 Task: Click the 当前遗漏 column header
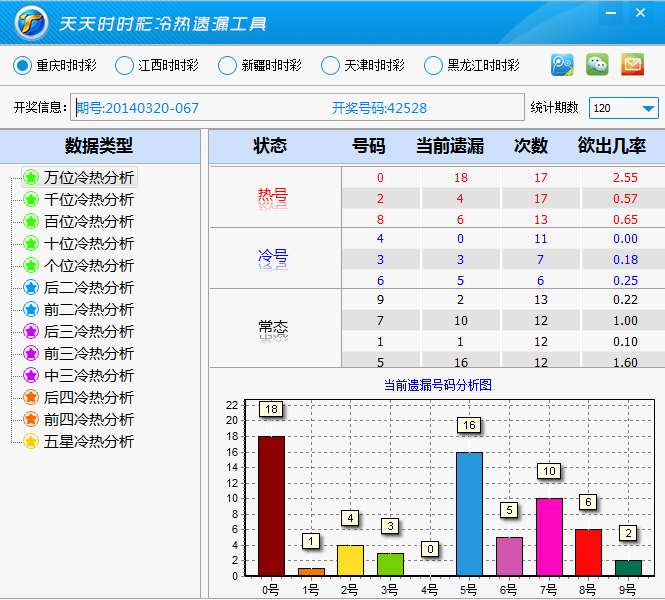click(450, 146)
